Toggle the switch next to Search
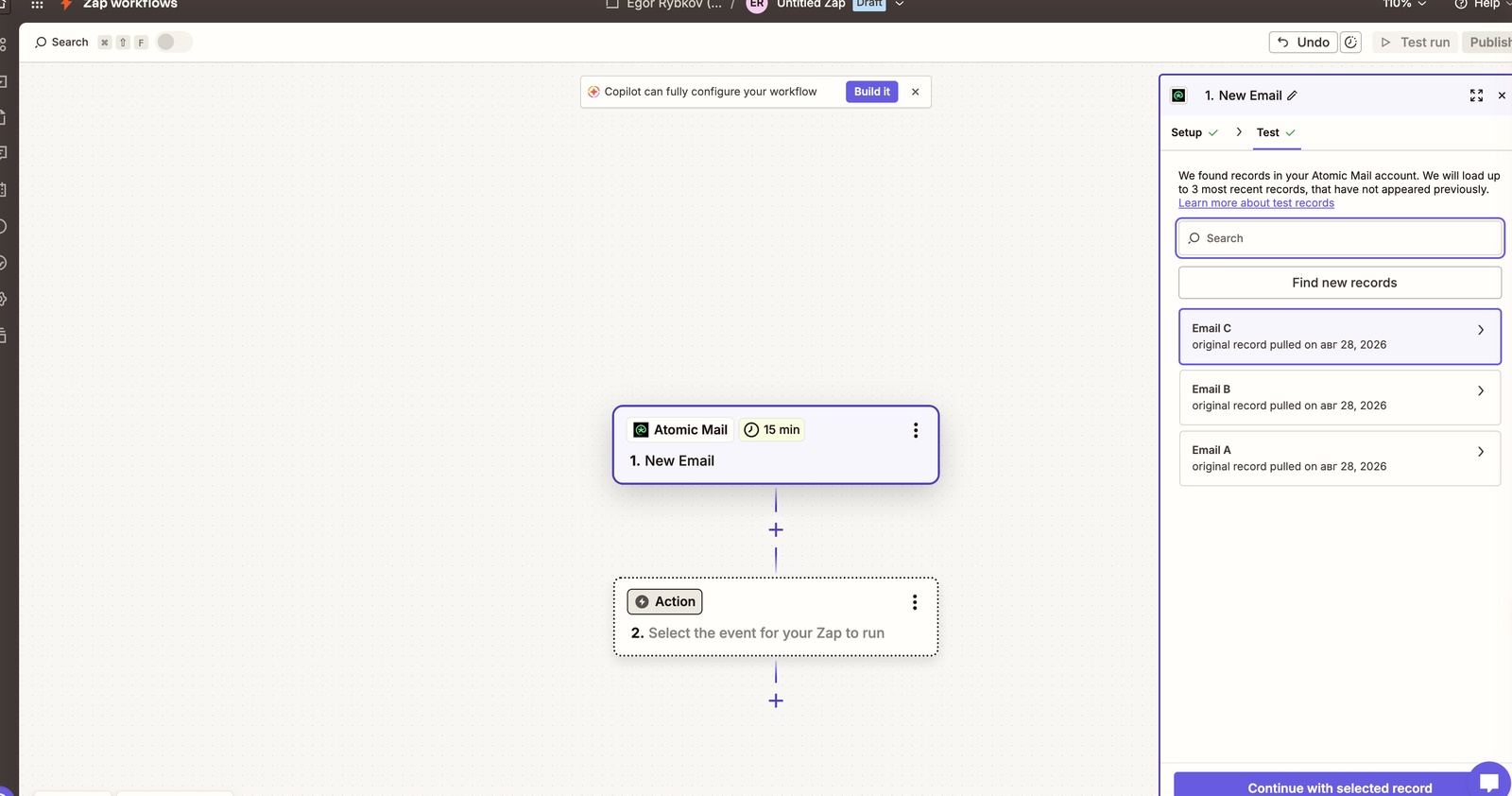Screen dimensions: 1512x796 [x=173, y=42]
